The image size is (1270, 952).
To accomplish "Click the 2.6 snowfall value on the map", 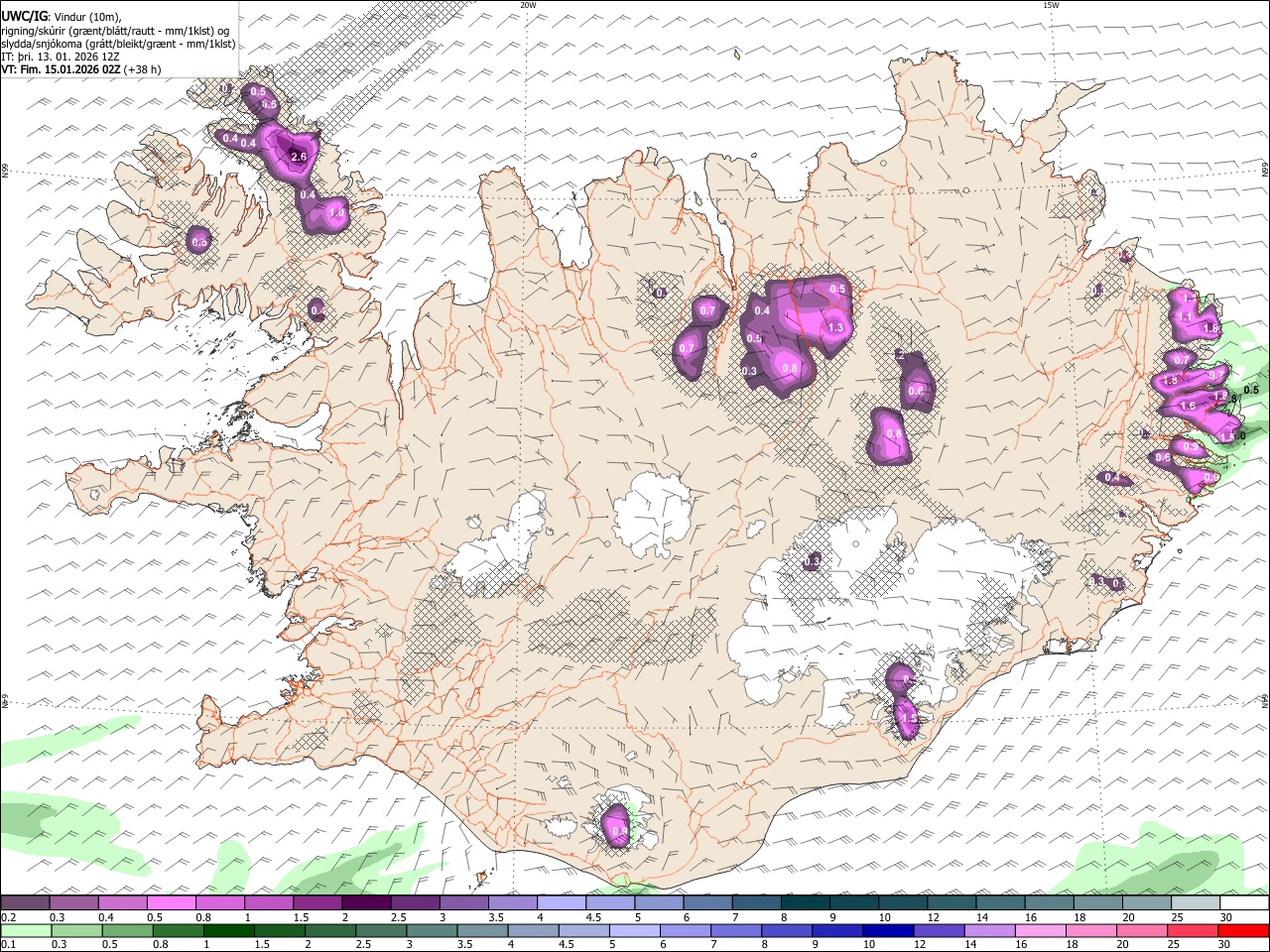I will tap(299, 157).
